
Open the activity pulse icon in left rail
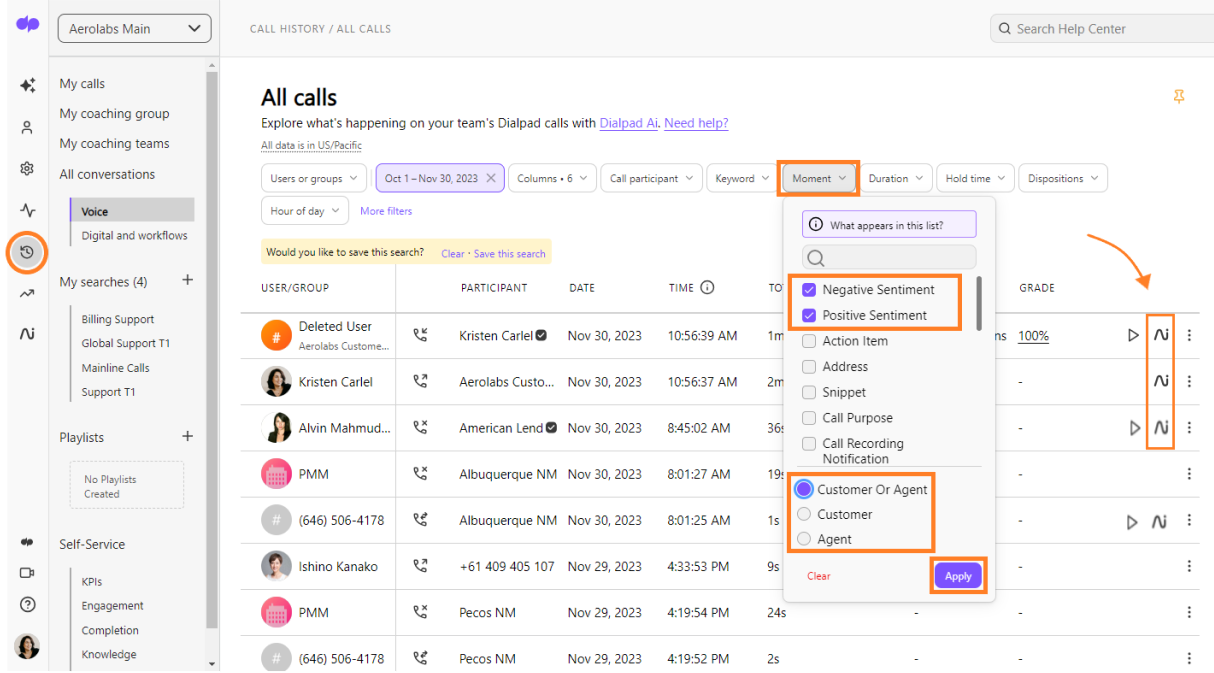(28, 210)
